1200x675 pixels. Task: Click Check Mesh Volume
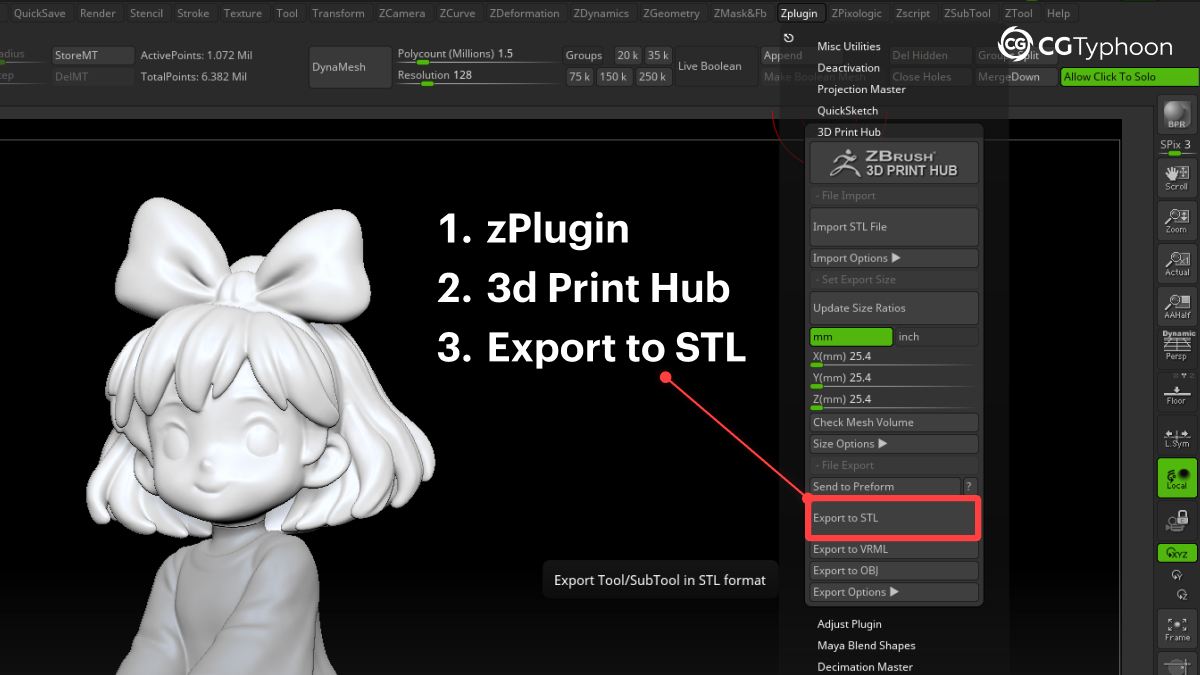(894, 422)
